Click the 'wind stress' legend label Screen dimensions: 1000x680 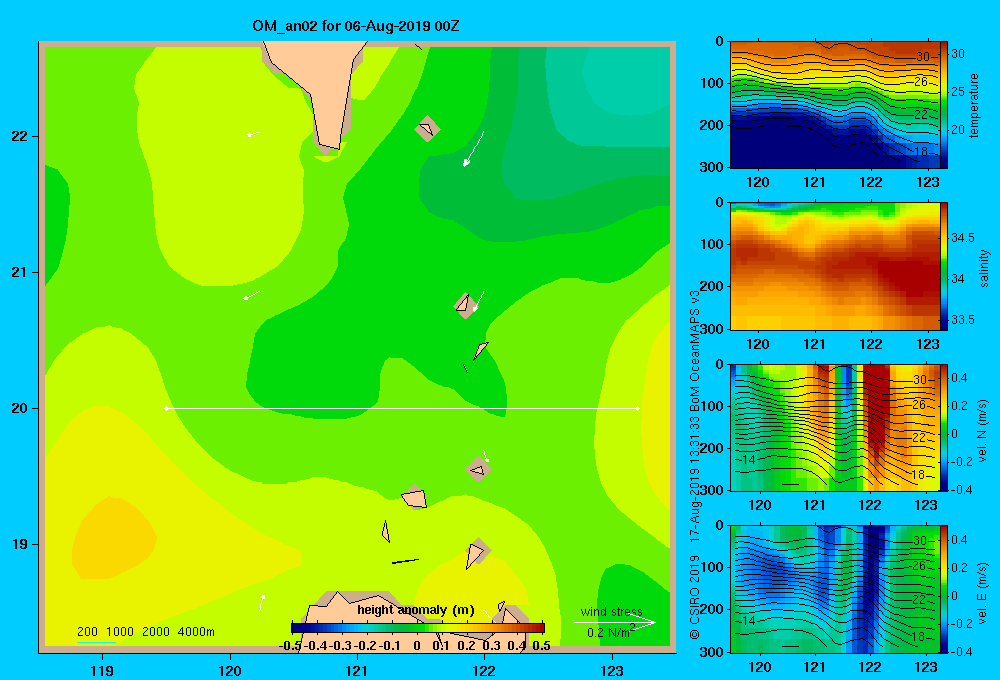coord(611,611)
